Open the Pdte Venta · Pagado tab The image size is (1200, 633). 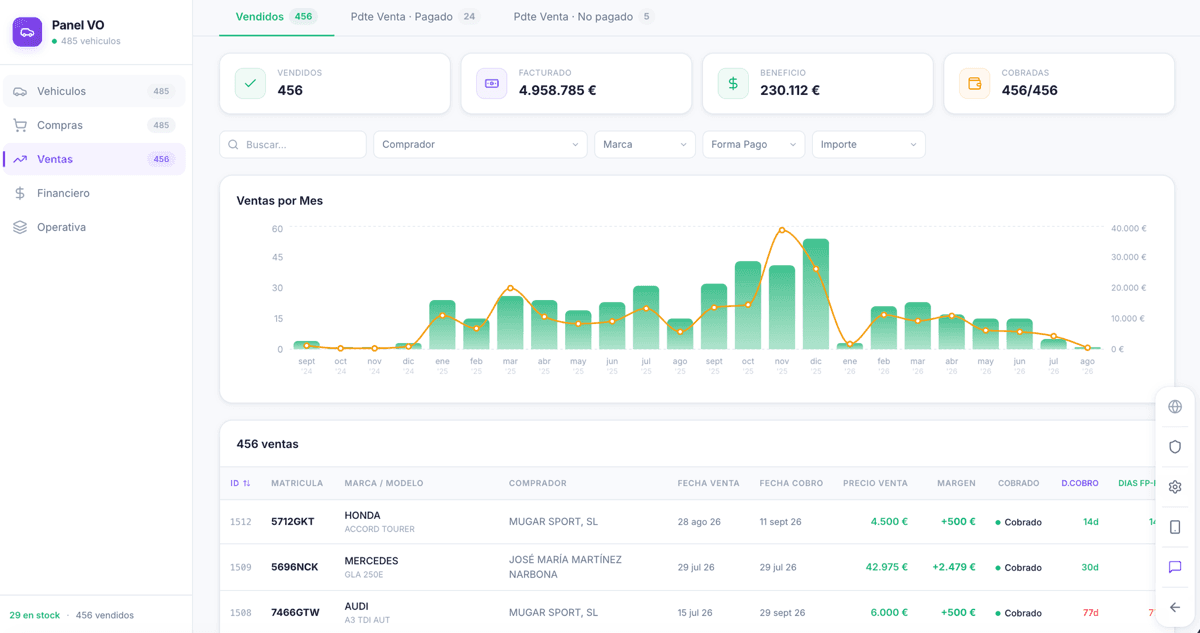tap(415, 17)
